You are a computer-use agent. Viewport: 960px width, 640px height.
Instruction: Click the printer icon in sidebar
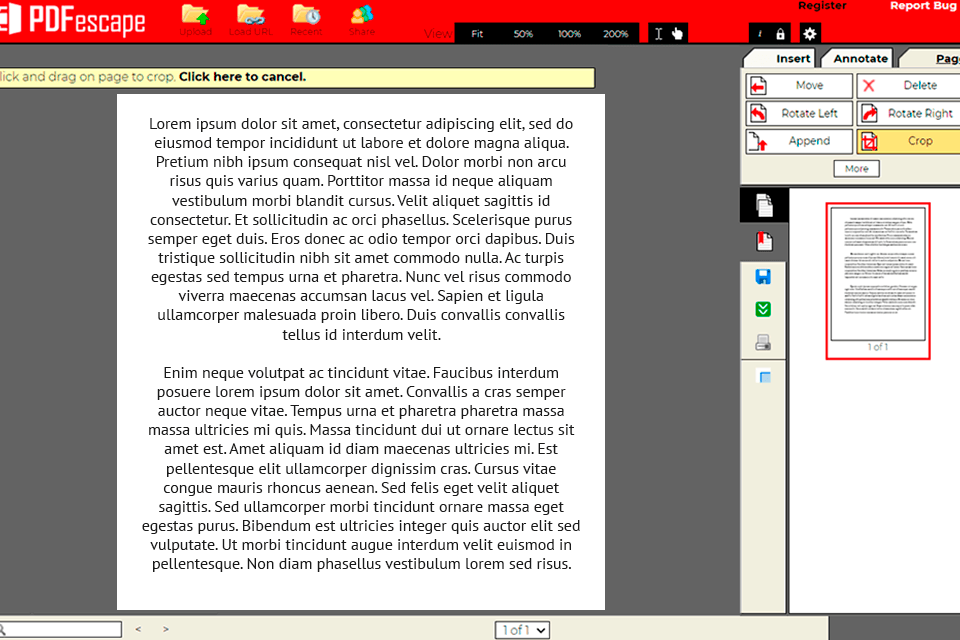point(763,343)
